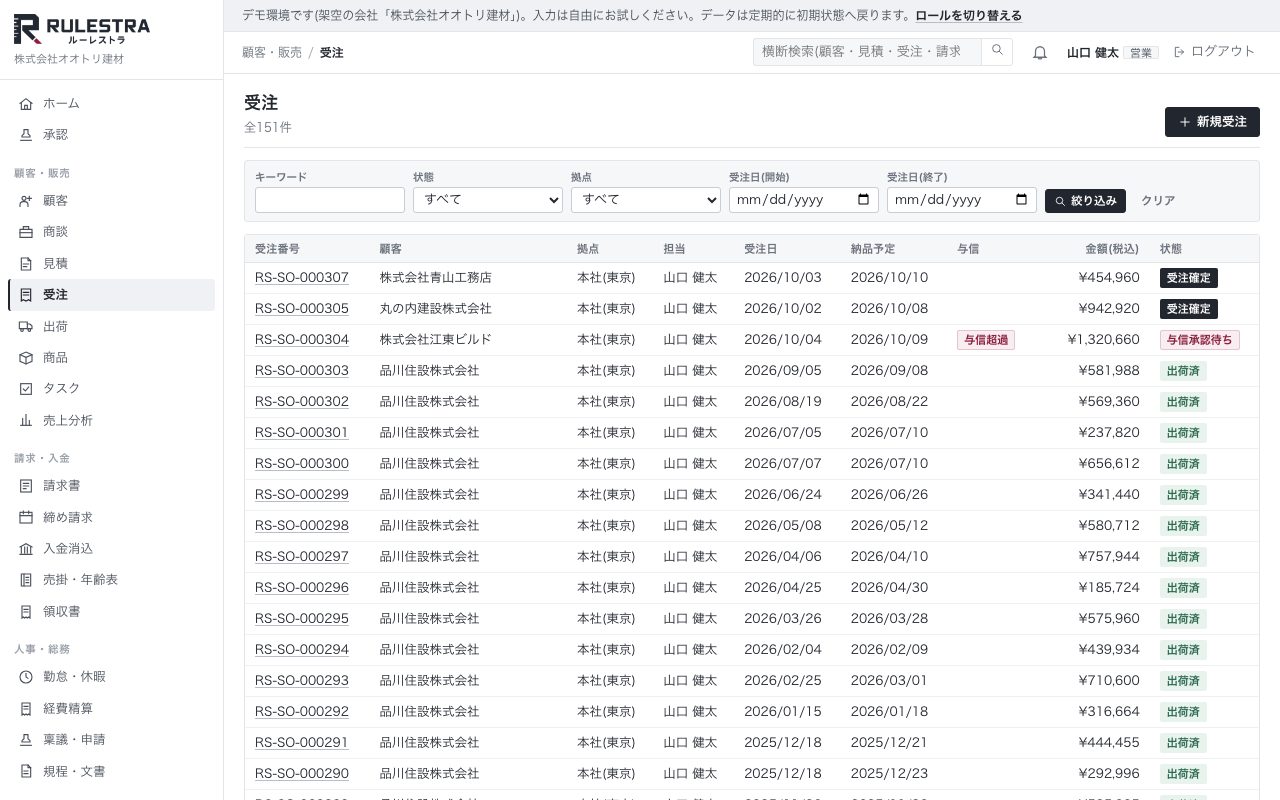Open order RS-SO-000299
The width and height of the screenshot is (1280, 800).
point(302,495)
